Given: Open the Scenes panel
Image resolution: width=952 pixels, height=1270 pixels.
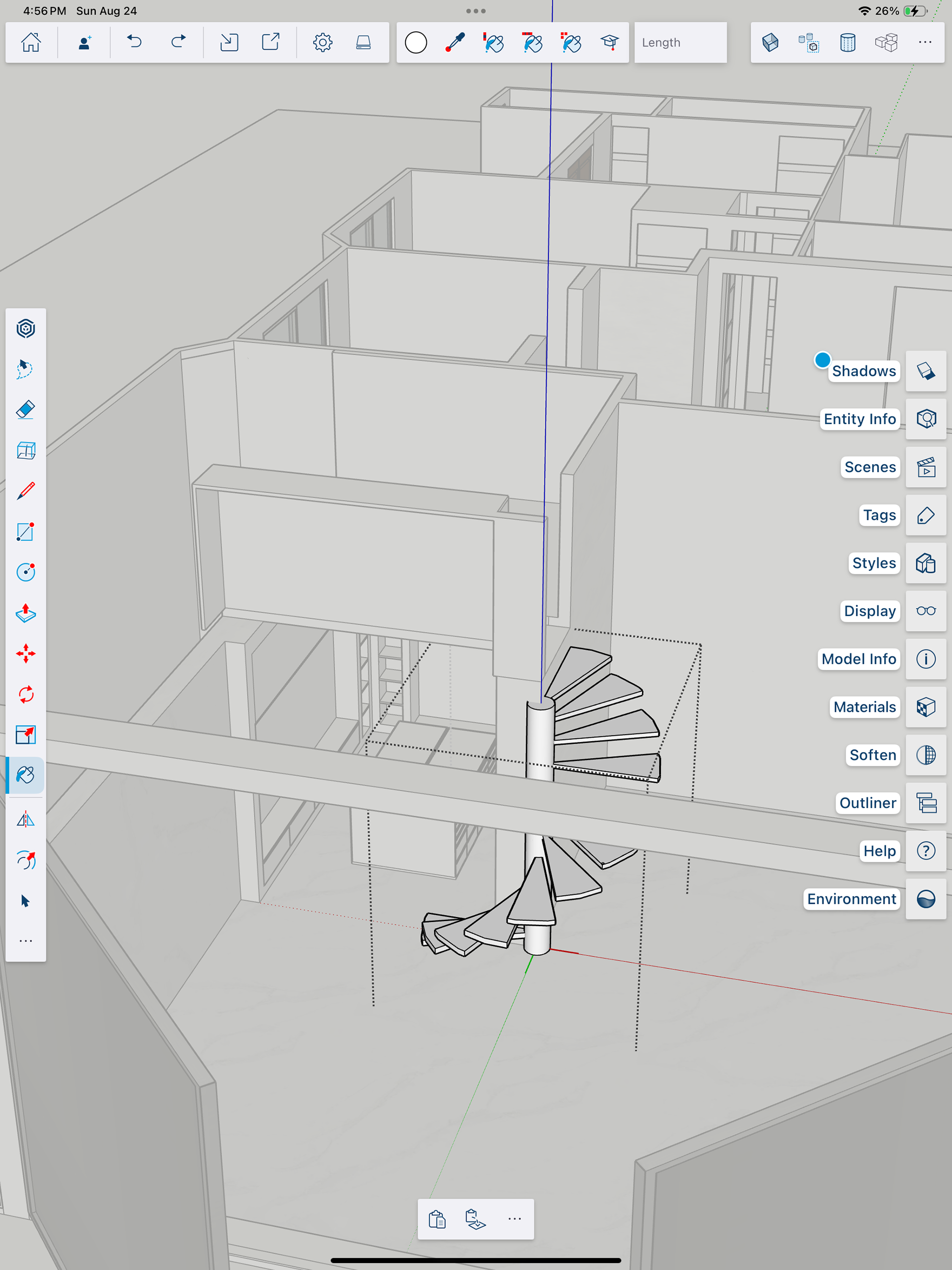Looking at the screenshot, I should (925, 467).
